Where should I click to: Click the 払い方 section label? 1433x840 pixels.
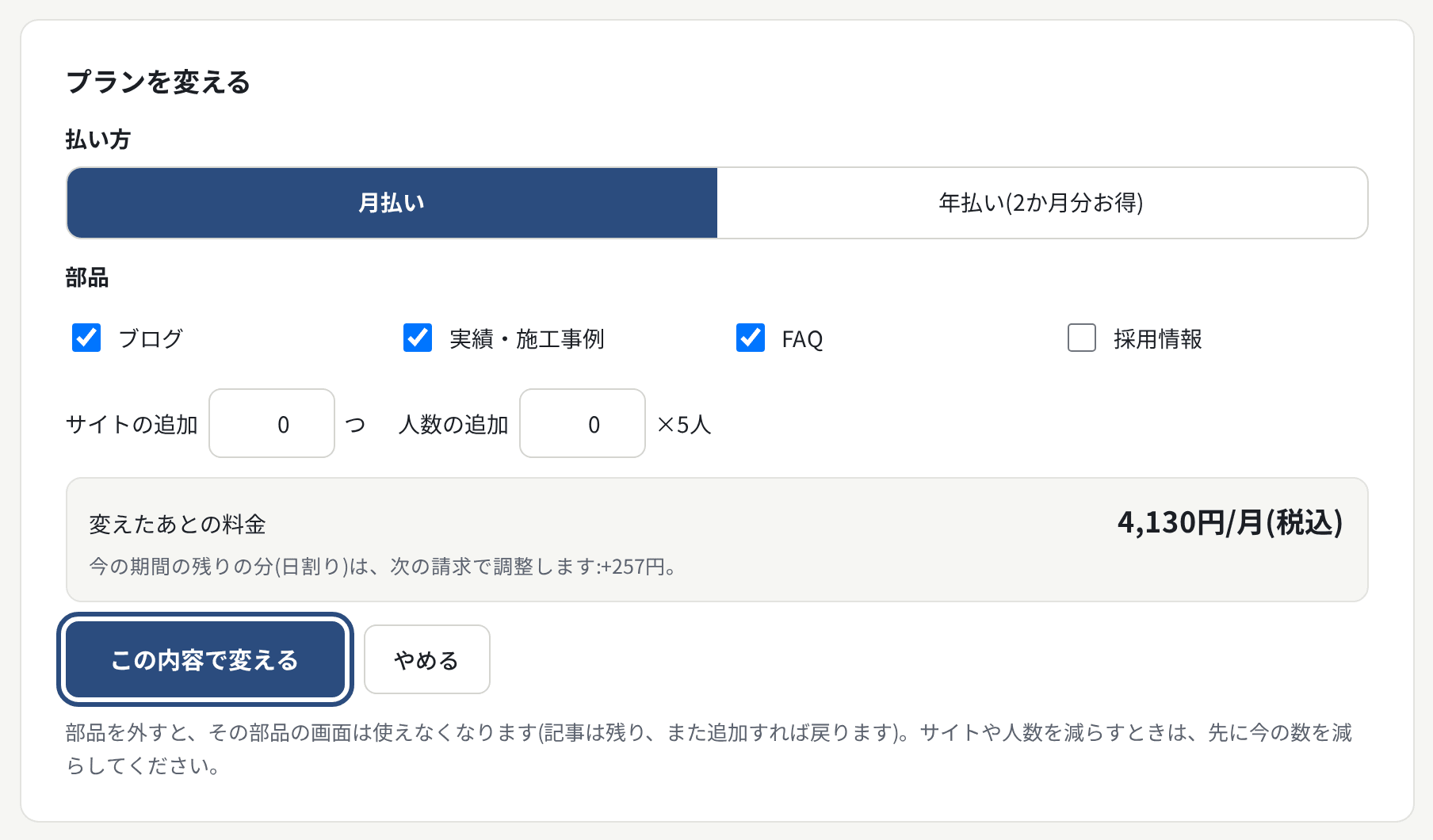coord(98,139)
